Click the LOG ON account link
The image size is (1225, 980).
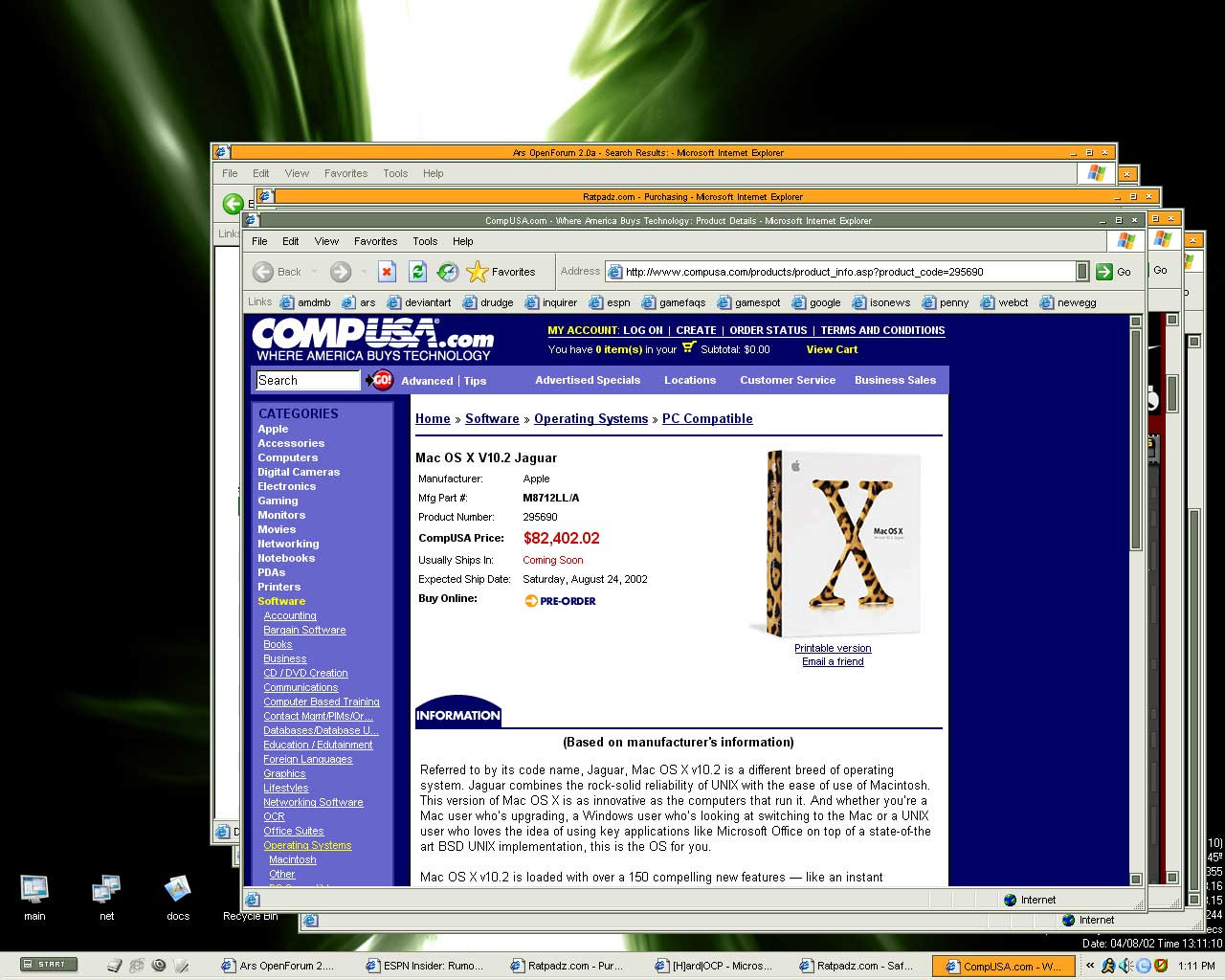pos(642,330)
